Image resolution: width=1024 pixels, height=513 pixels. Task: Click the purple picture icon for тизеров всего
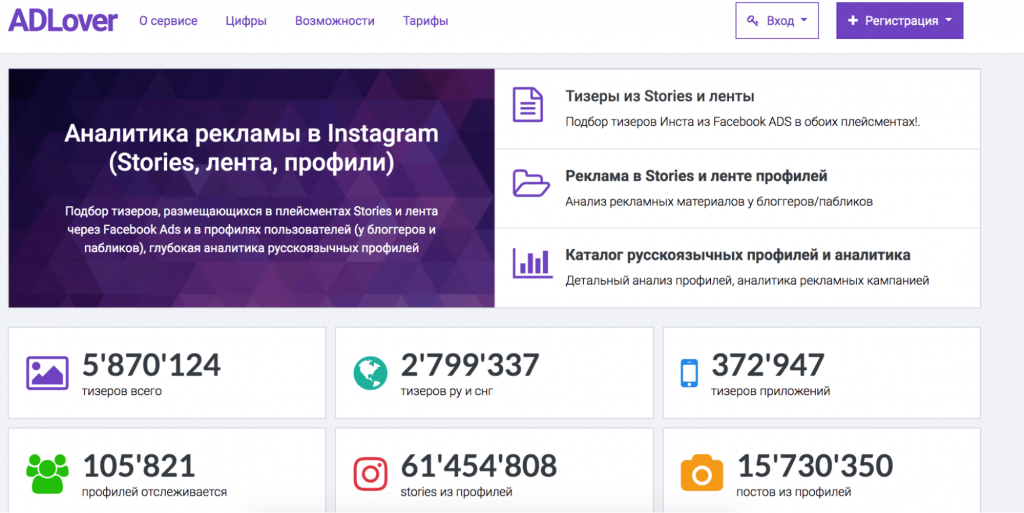pyautogui.click(x=47, y=373)
